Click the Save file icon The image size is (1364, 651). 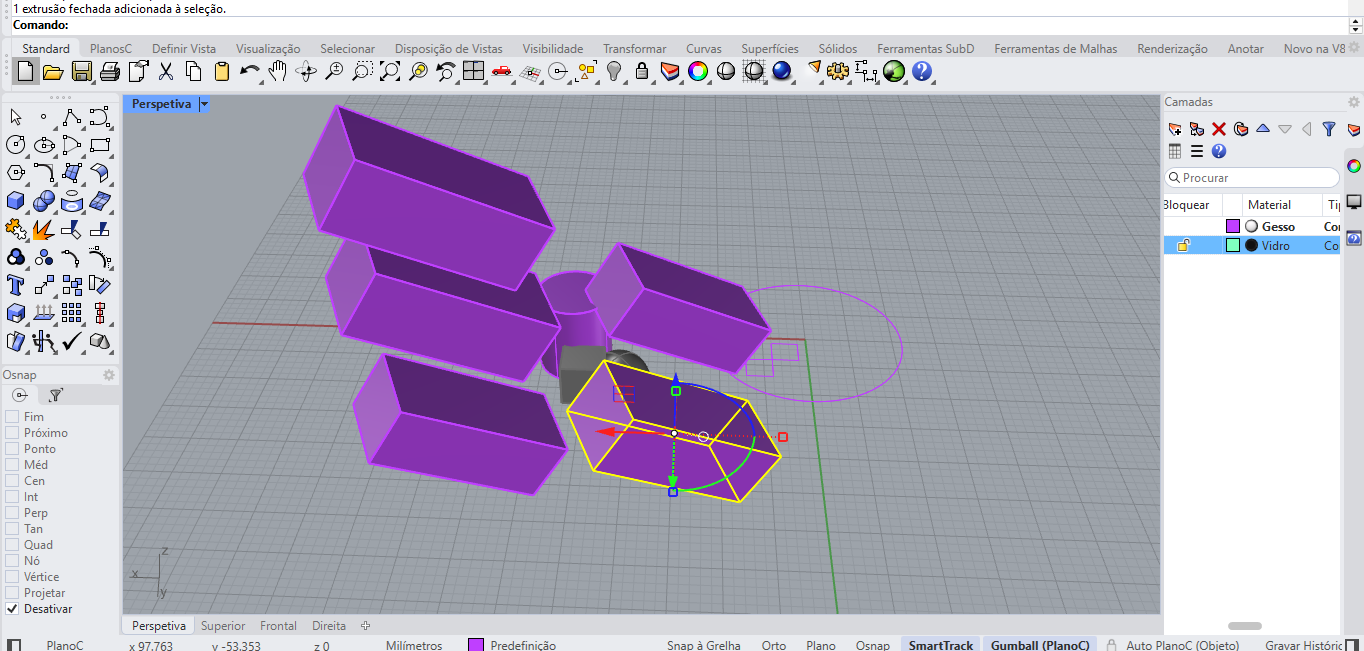[x=82, y=71]
